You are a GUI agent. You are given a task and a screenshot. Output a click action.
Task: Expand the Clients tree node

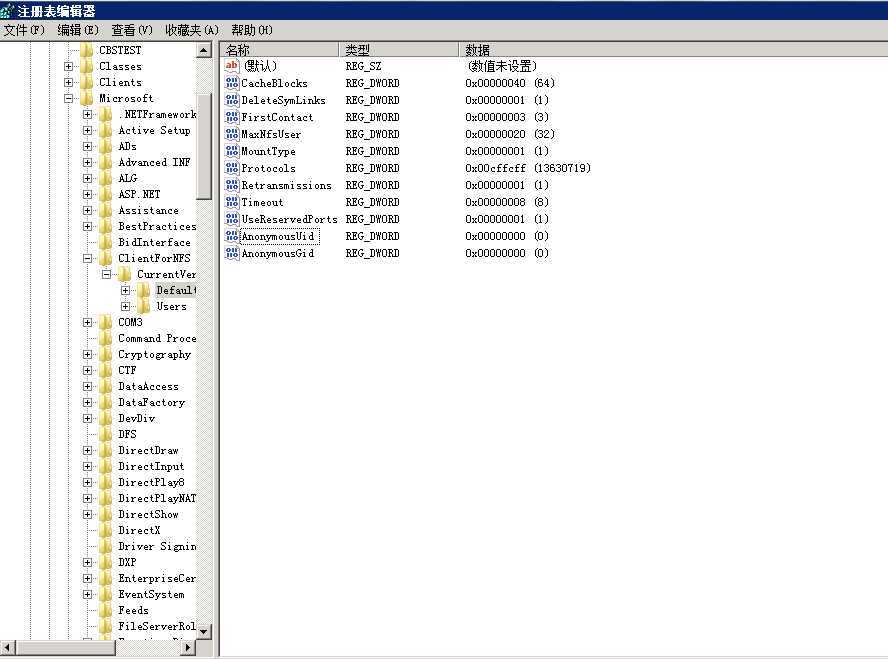coord(69,83)
